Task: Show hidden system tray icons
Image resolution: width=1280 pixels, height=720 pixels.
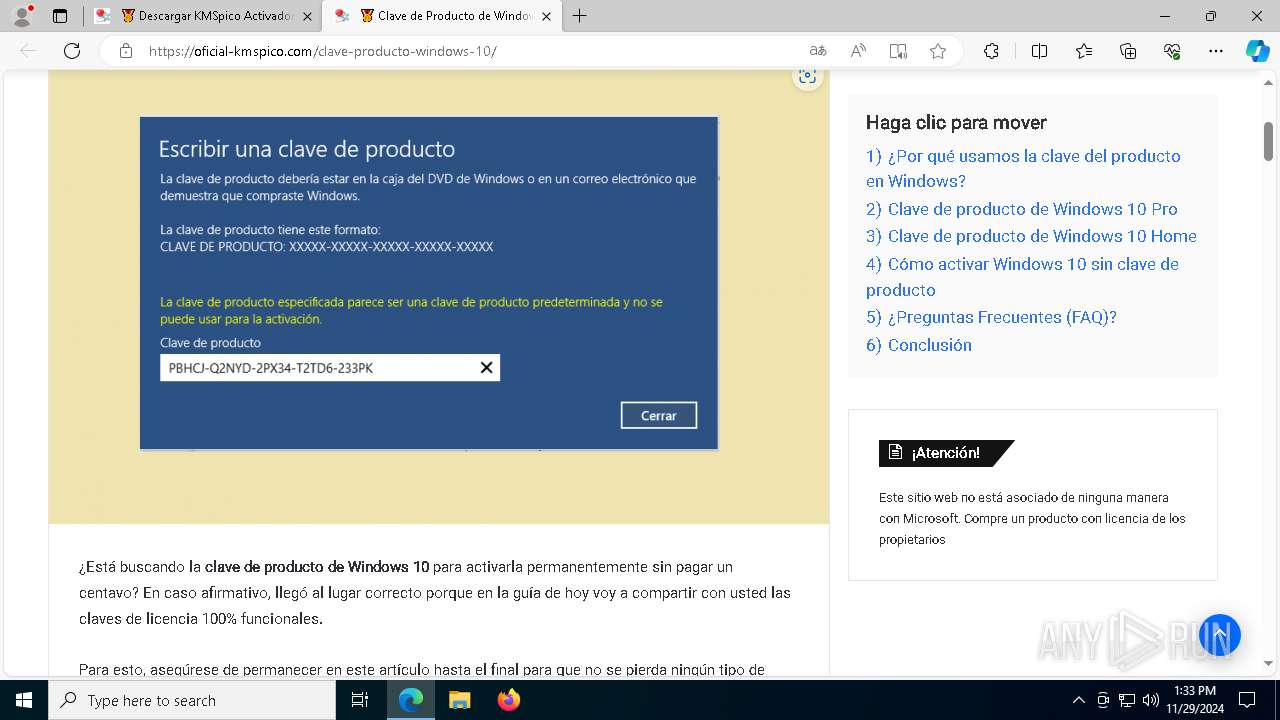Action: coord(1078,700)
